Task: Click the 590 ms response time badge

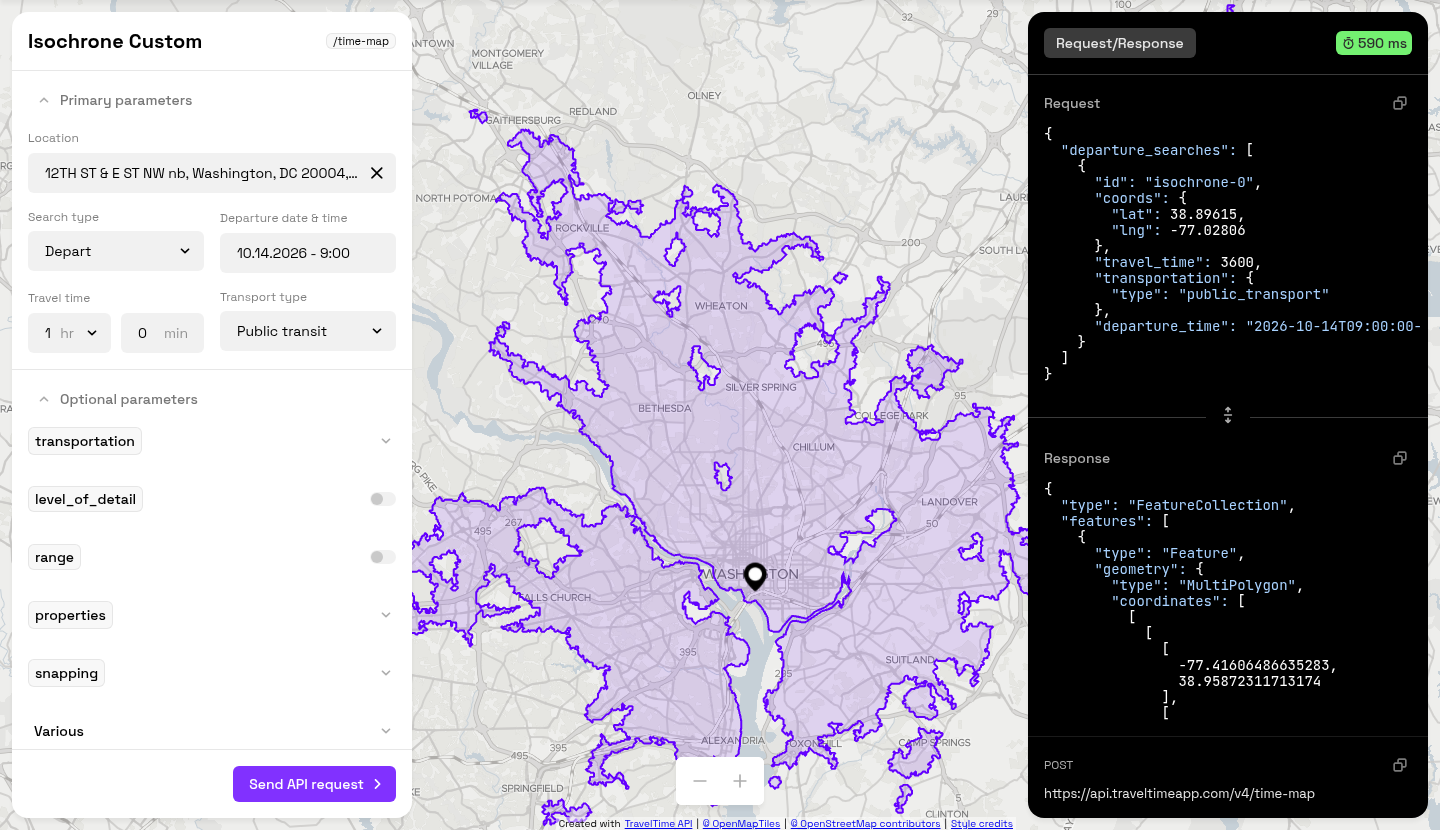Action: 1374,43
